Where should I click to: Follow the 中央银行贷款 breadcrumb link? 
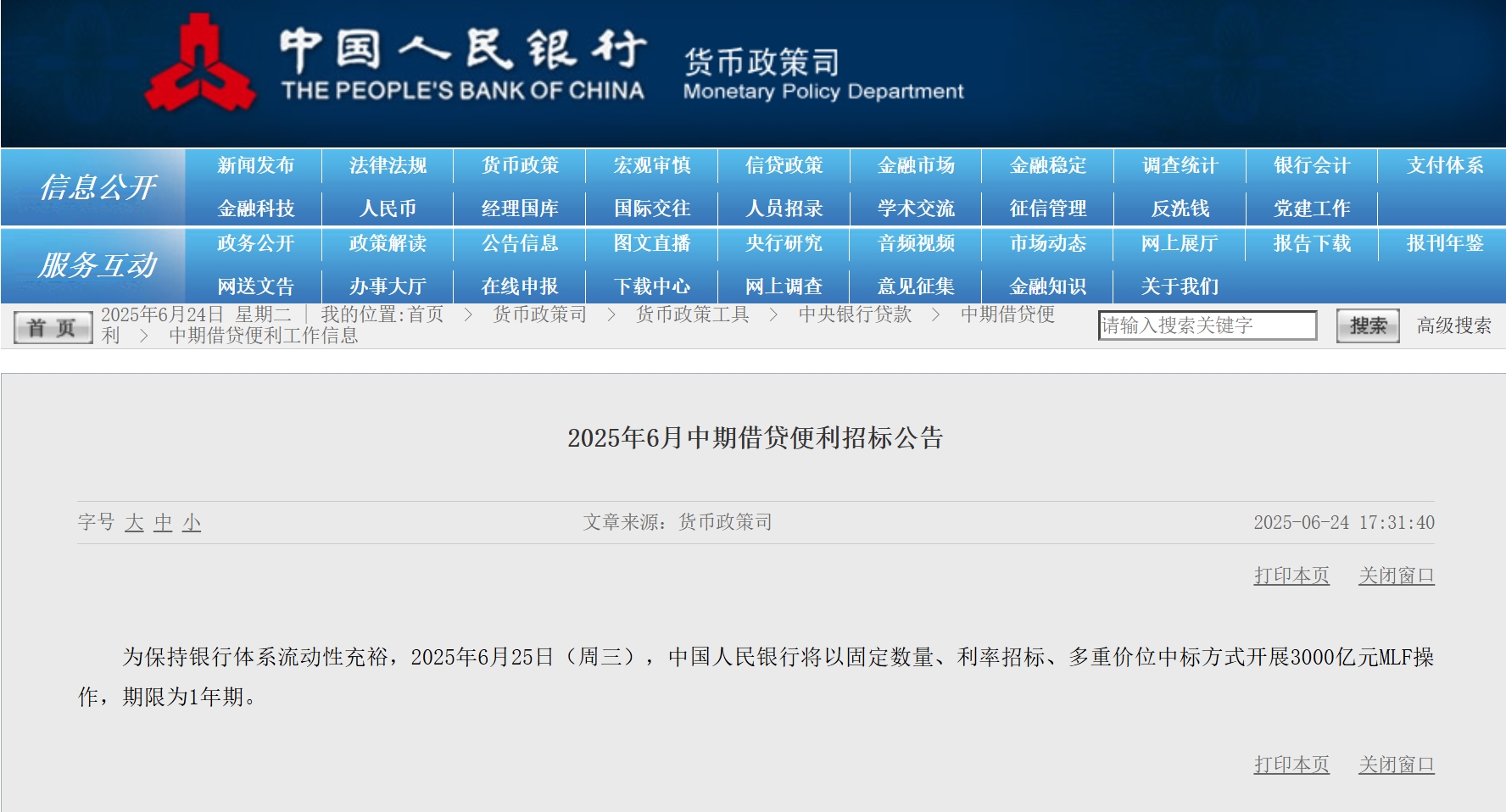coord(855,314)
